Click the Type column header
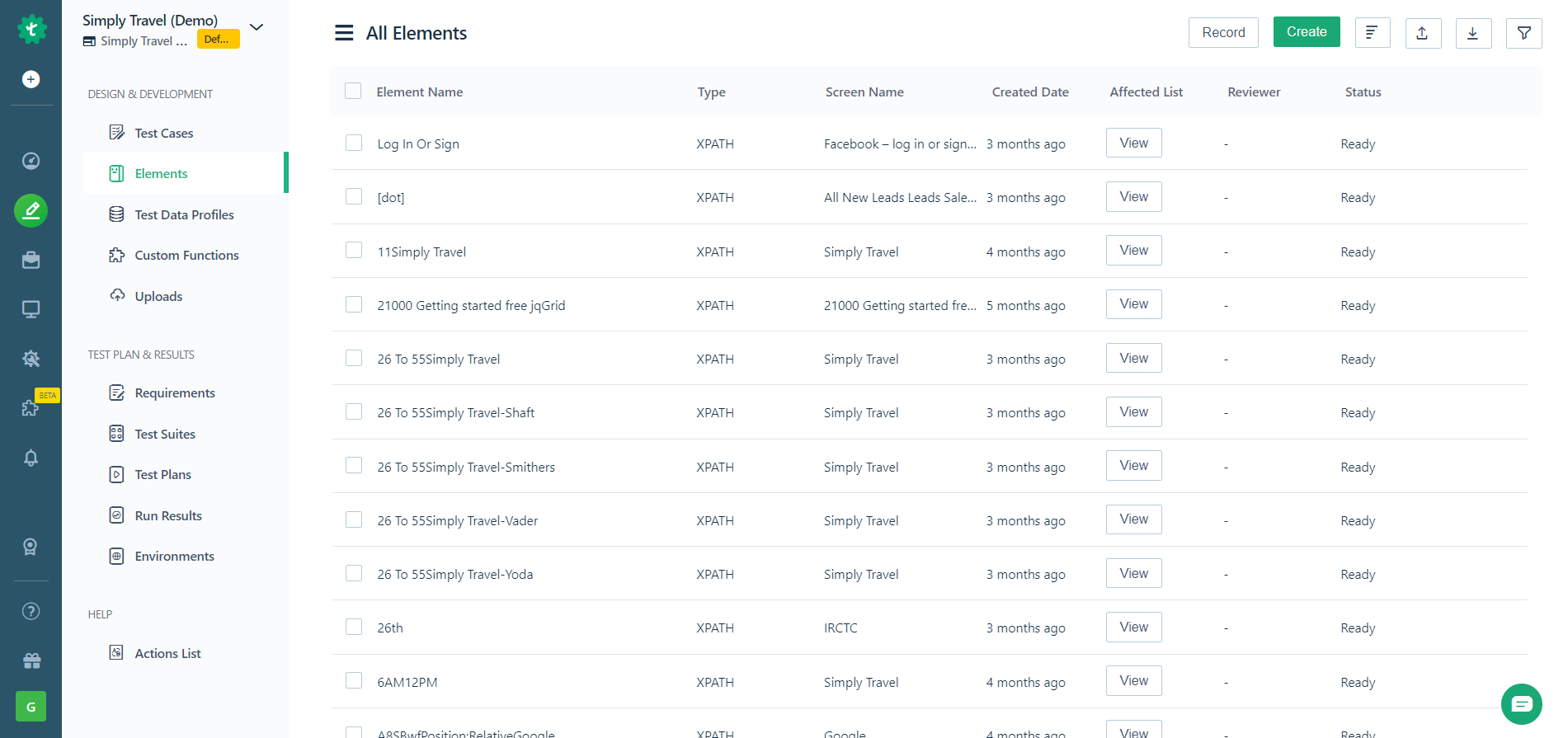 pos(712,92)
